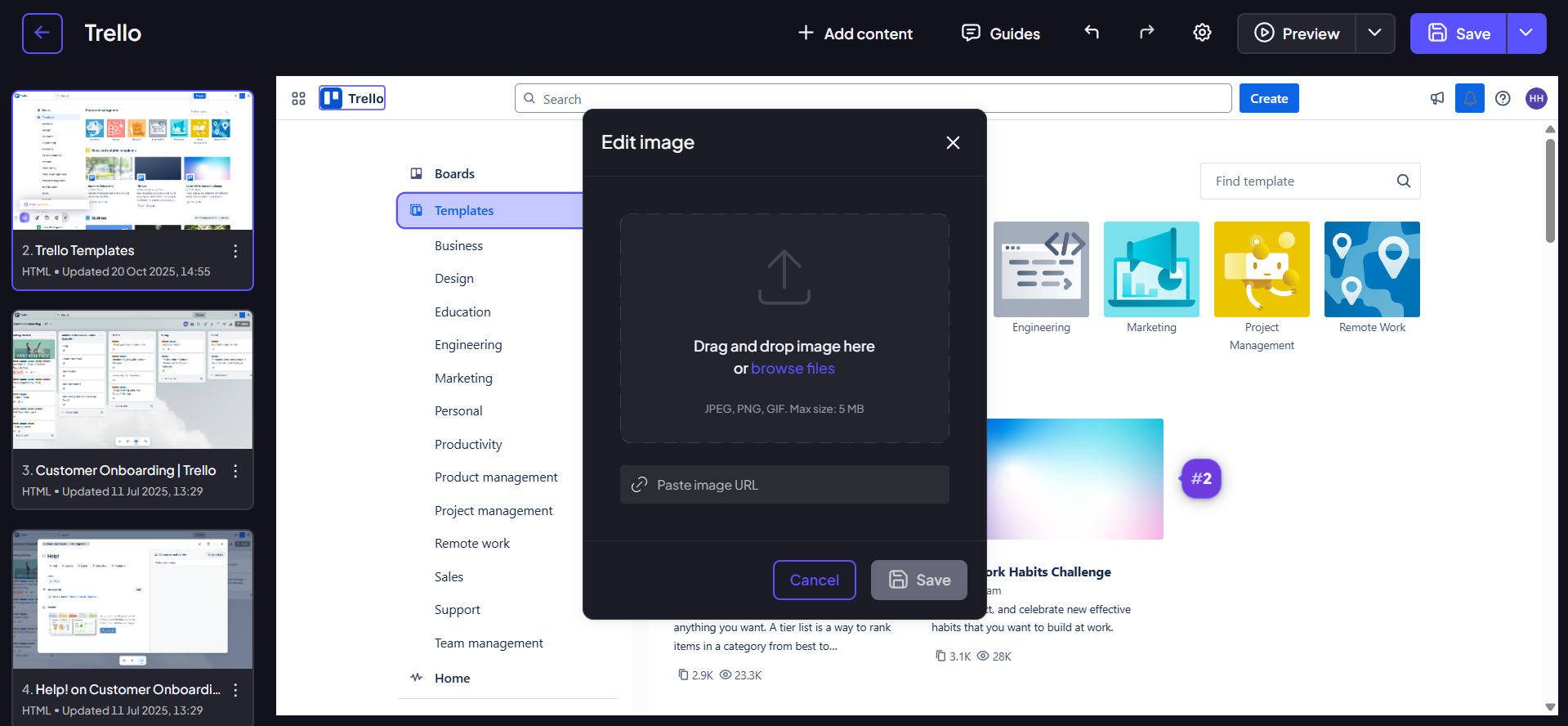The height and width of the screenshot is (726, 1568).
Task: Open the HH account avatar
Action: click(1536, 98)
